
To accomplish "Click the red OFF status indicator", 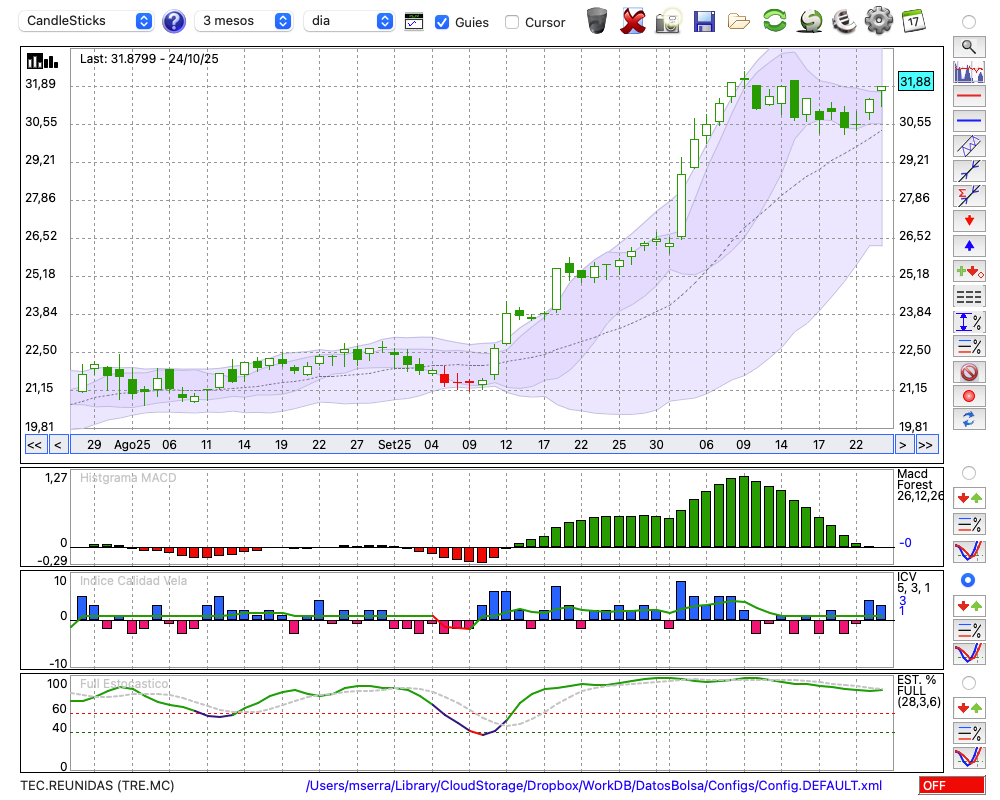I will [x=951, y=786].
